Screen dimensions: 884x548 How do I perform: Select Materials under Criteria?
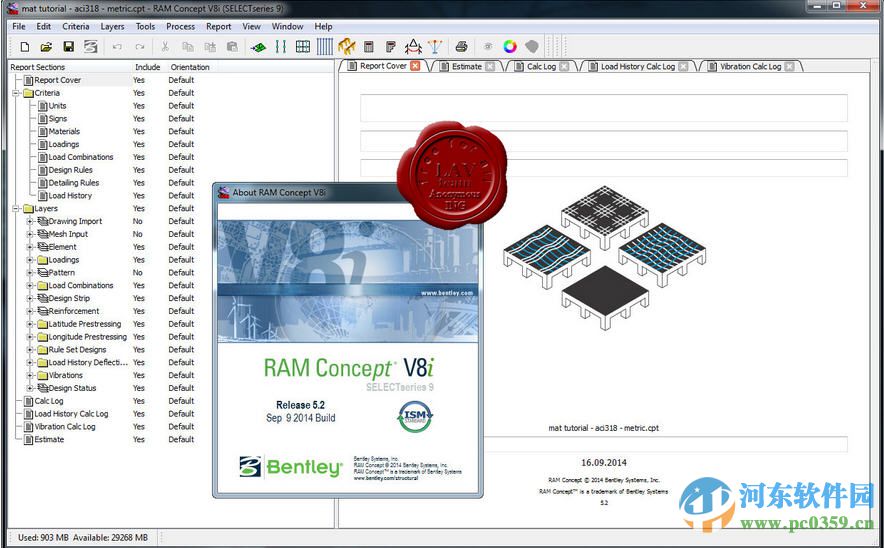64,131
